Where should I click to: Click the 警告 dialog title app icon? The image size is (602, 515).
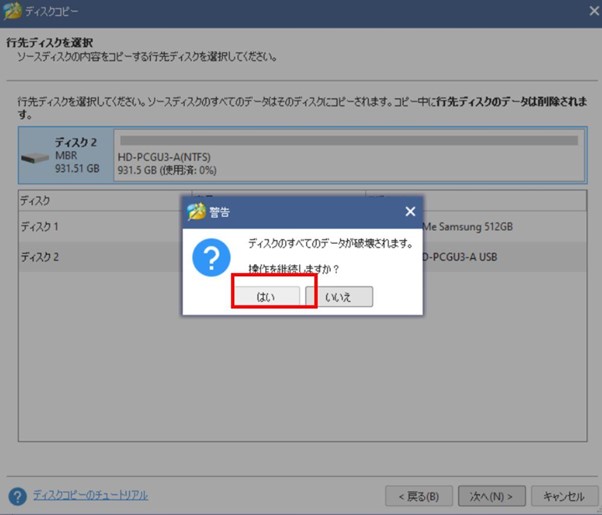[x=196, y=212]
